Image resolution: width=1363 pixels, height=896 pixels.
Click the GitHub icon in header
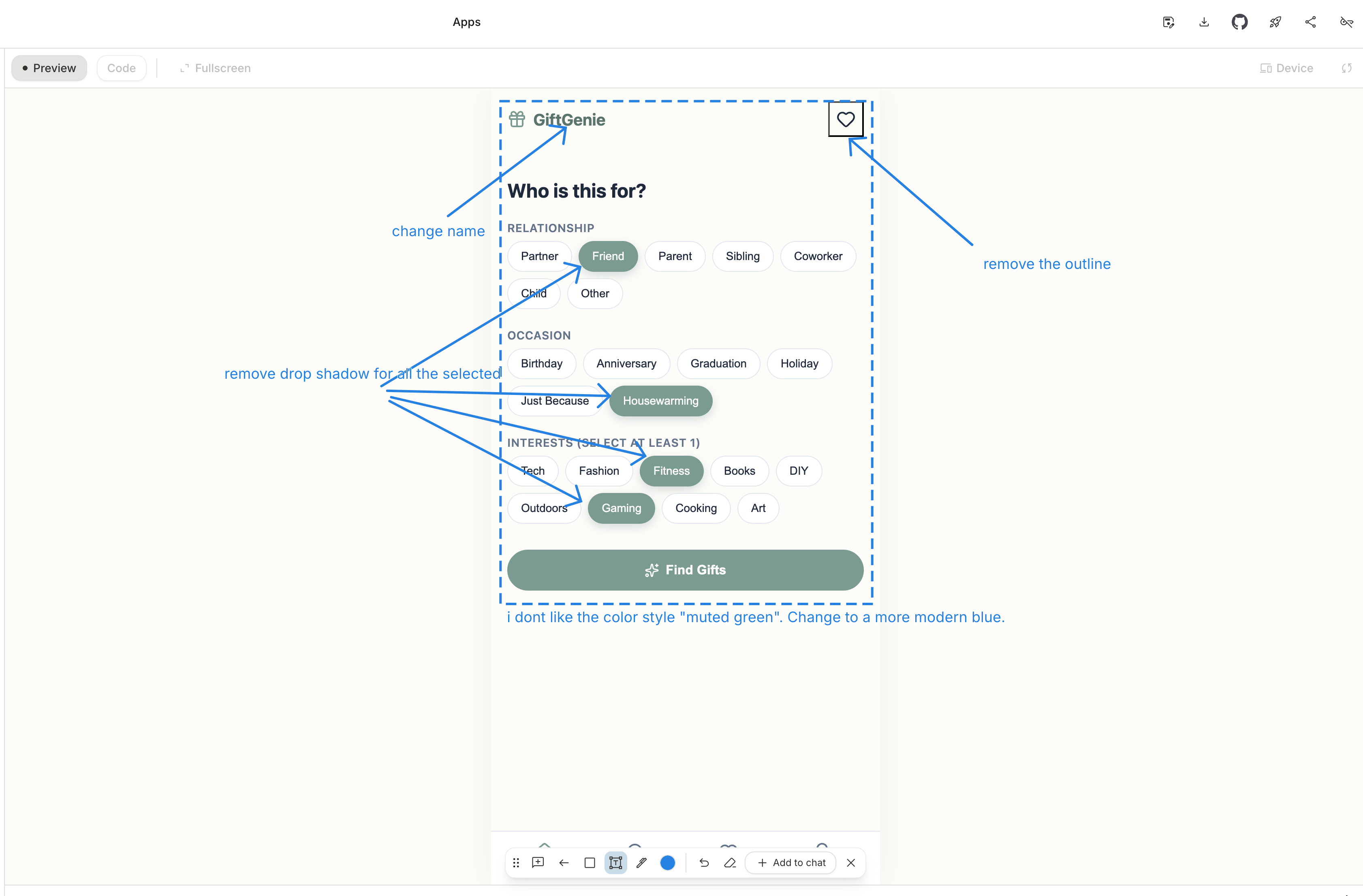click(1239, 22)
